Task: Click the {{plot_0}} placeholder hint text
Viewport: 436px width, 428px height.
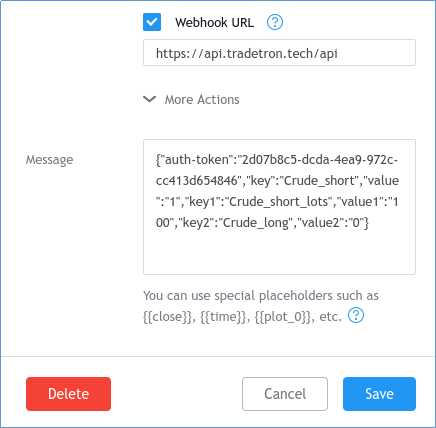Action: [284, 316]
